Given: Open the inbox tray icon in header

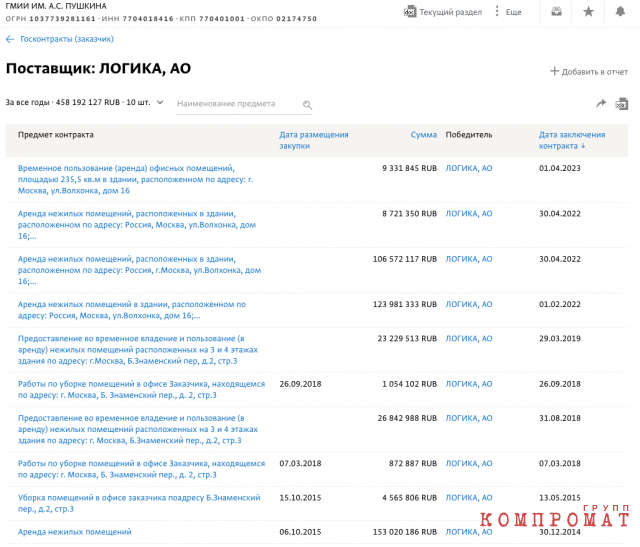Looking at the screenshot, I should (x=556, y=11).
